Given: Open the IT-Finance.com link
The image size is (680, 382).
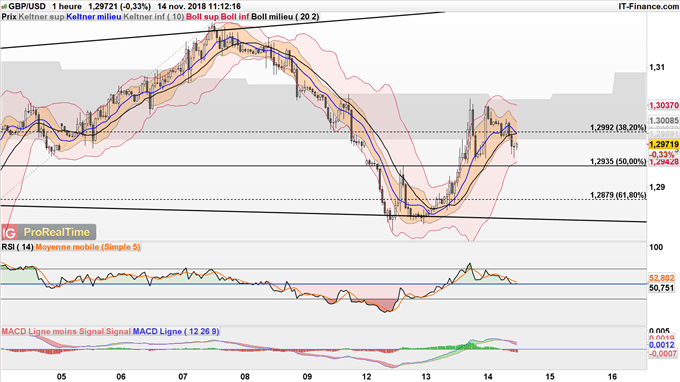Looking at the screenshot, I should (648, 7).
